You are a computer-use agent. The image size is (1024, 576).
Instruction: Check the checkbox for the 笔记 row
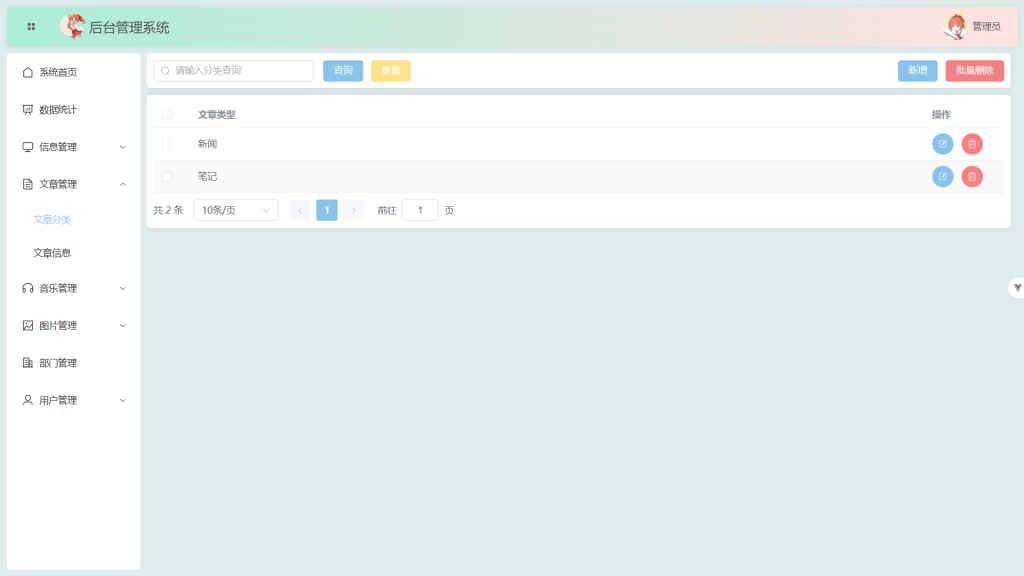[x=167, y=177]
